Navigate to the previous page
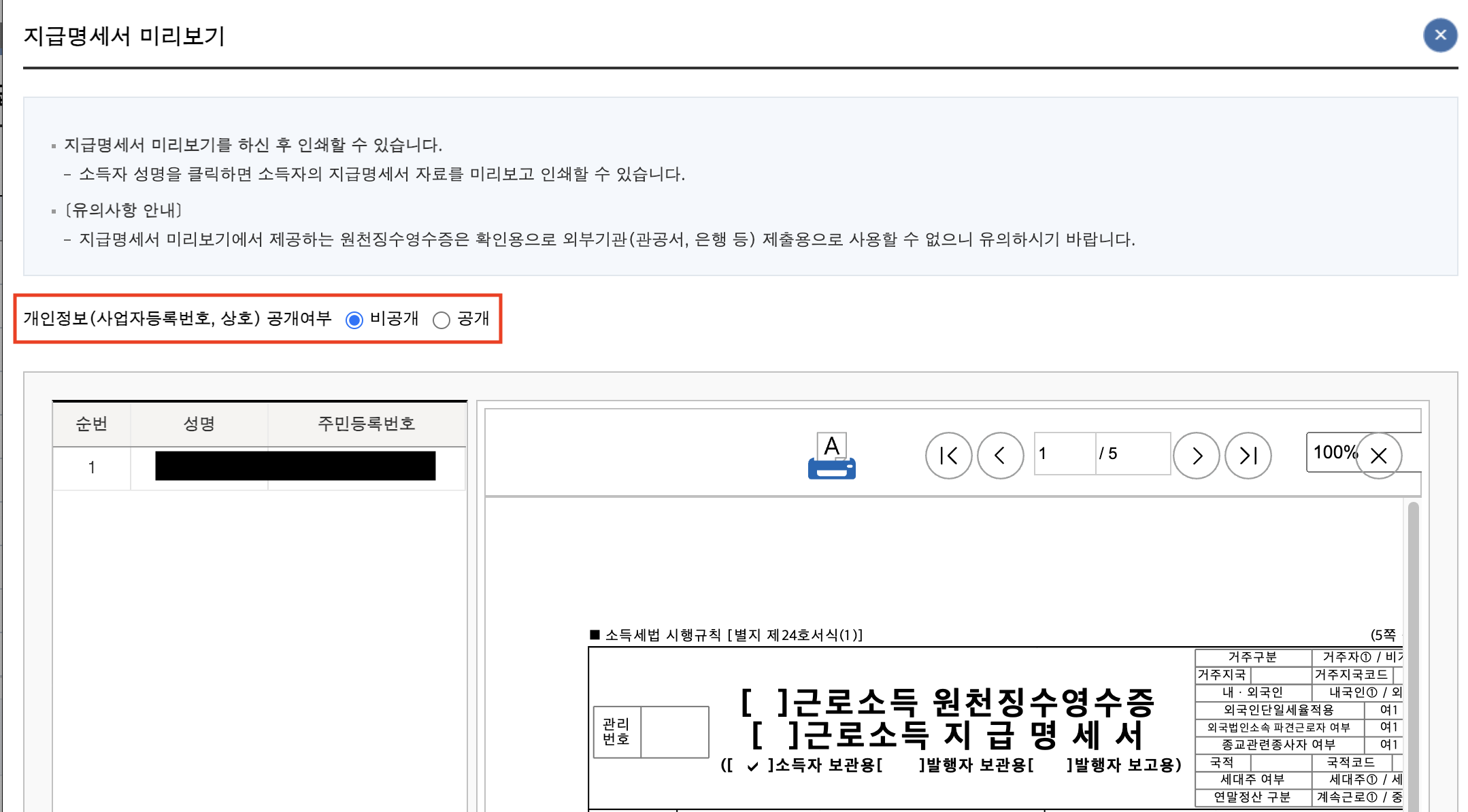Screen dimensions: 1468x812 (x=1000, y=455)
